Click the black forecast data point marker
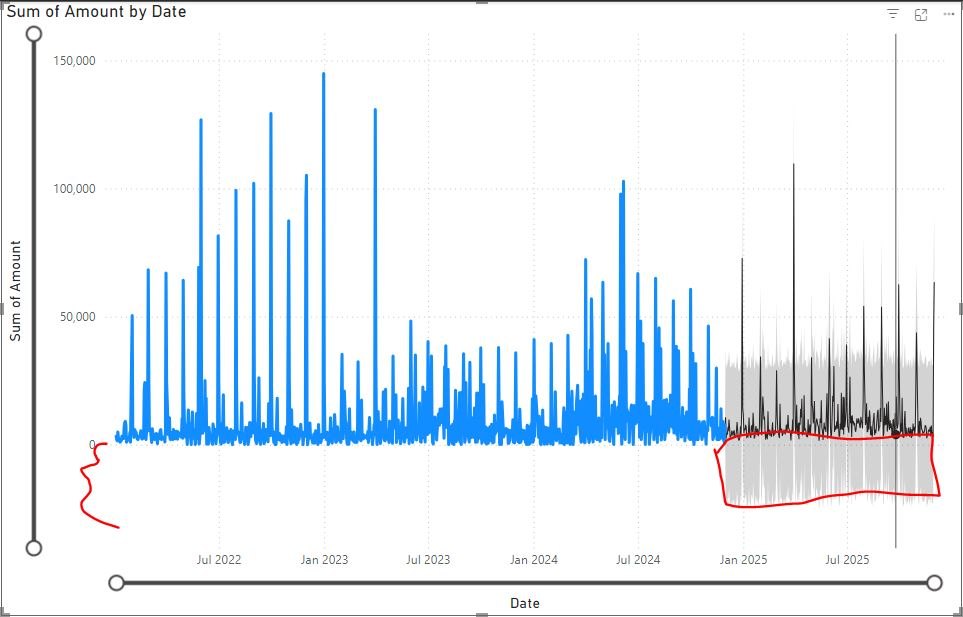The width and height of the screenshot is (963, 617). [895, 435]
